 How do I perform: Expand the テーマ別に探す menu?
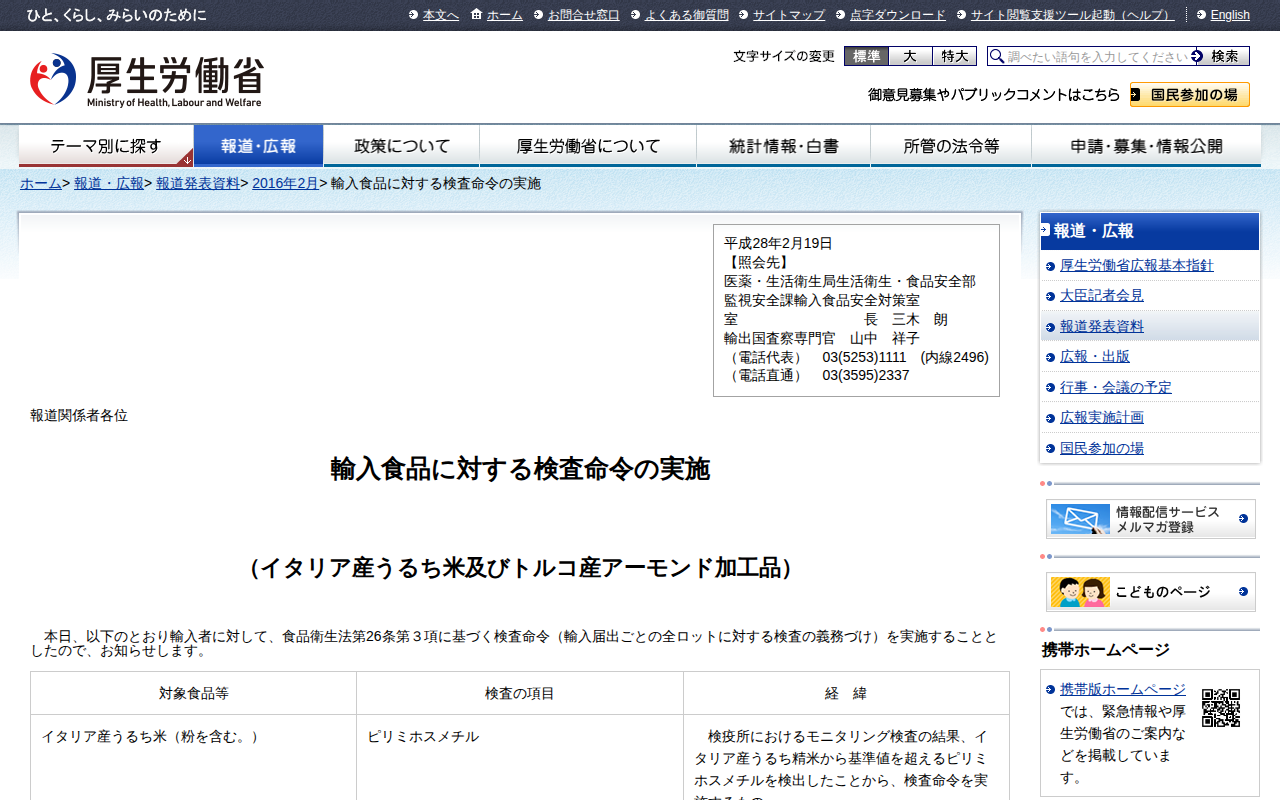click(106, 146)
